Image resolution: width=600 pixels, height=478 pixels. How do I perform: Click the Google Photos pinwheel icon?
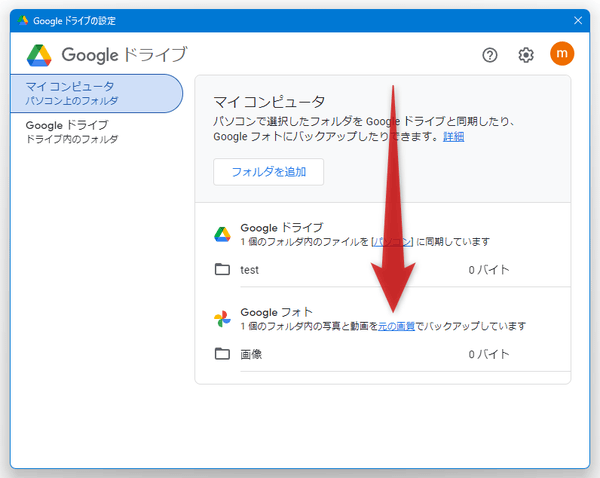[222, 319]
